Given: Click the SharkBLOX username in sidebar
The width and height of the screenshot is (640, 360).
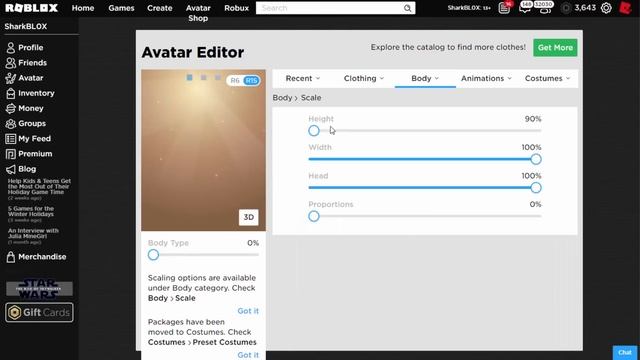Looking at the screenshot, I should pyautogui.click(x=26, y=27).
